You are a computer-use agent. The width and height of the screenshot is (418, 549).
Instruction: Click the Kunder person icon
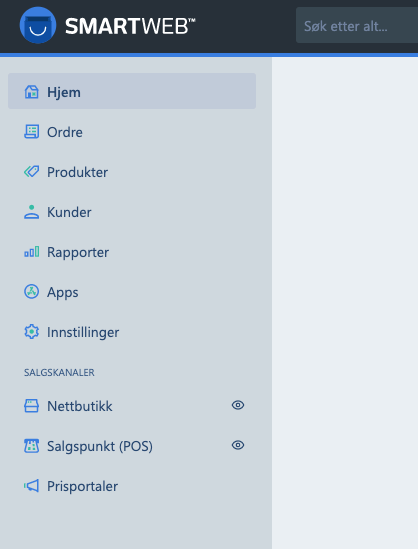pyautogui.click(x=32, y=212)
